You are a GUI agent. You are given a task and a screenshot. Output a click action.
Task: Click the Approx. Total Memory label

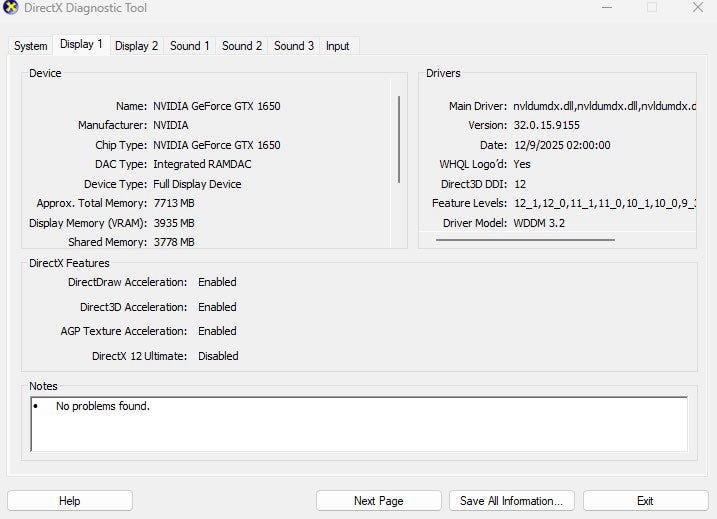(92, 203)
